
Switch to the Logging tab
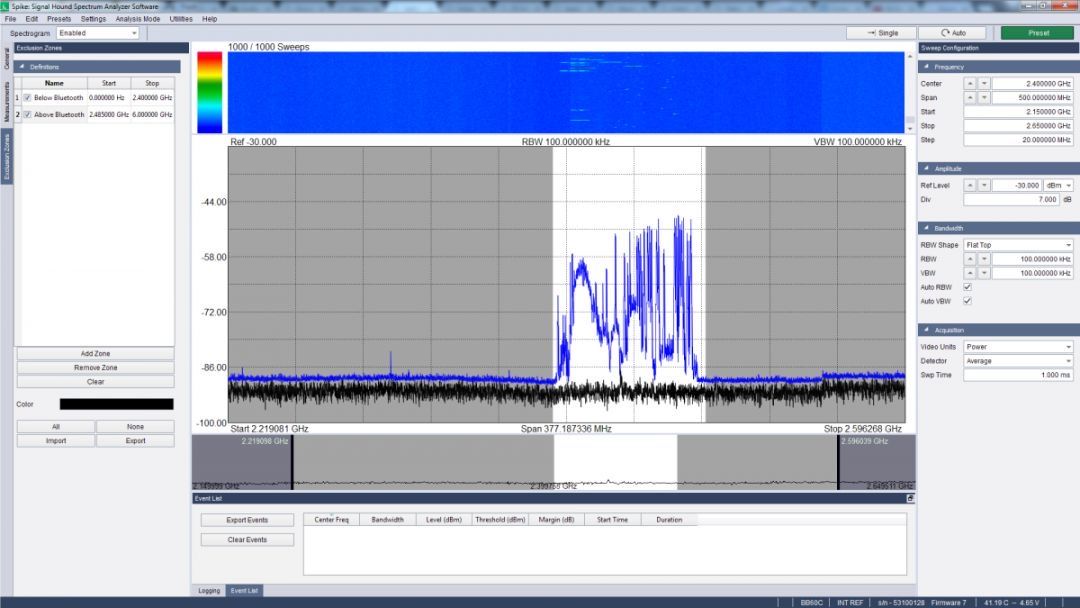(x=208, y=591)
